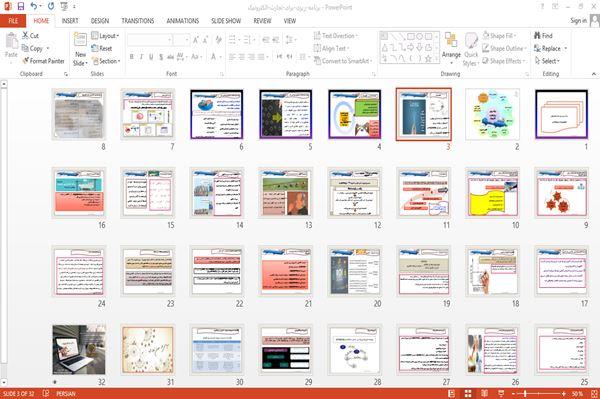The image size is (600, 399).
Task: Click Convert to SmartArt
Action: [x=343, y=61]
